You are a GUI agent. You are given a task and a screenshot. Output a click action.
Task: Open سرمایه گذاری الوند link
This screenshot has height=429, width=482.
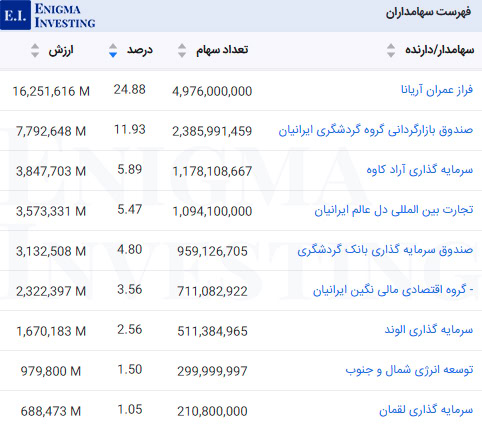coord(429,330)
